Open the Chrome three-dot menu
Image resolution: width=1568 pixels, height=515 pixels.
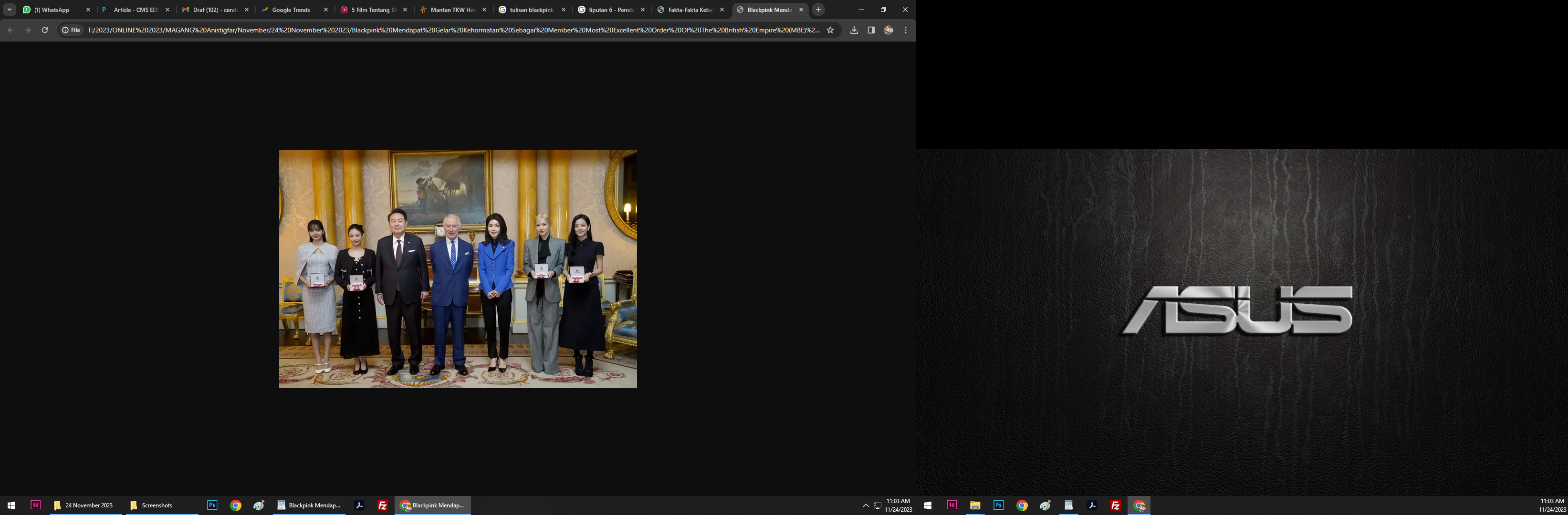[906, 30]
